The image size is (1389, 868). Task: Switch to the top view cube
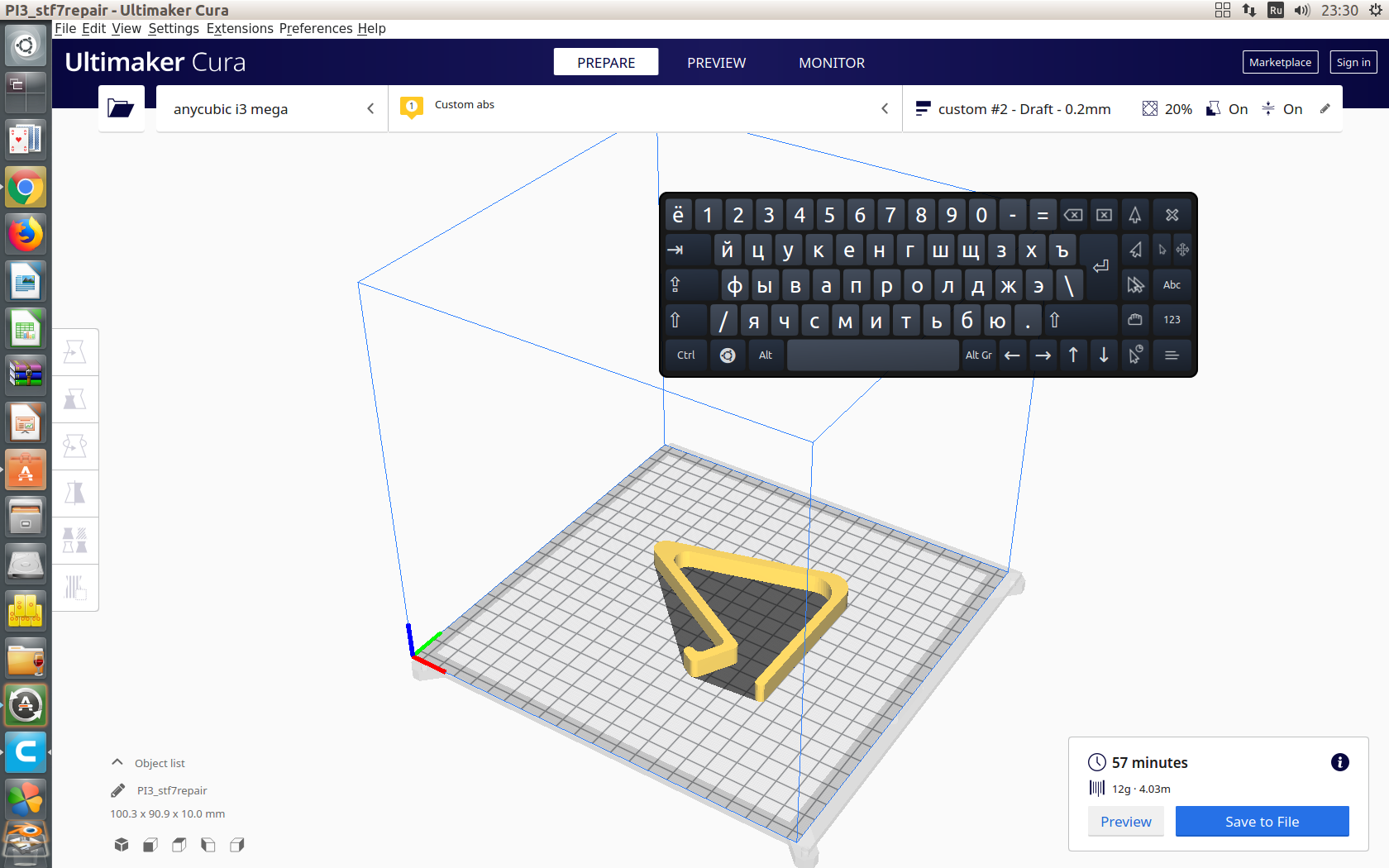point(179,844)
